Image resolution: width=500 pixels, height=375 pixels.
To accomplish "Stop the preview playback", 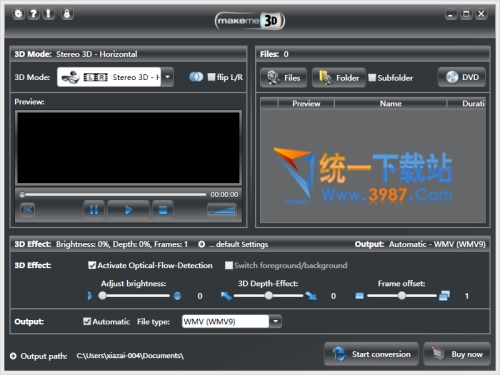I will tap(163, 210).
